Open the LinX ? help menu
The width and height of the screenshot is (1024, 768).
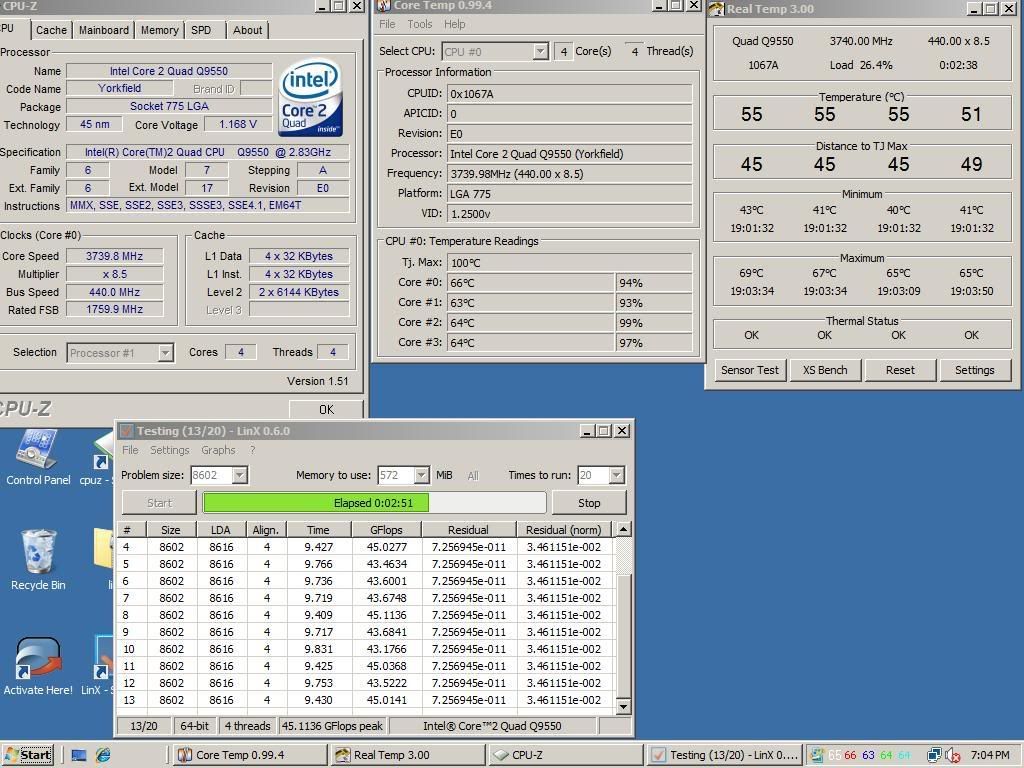point(252,450)
